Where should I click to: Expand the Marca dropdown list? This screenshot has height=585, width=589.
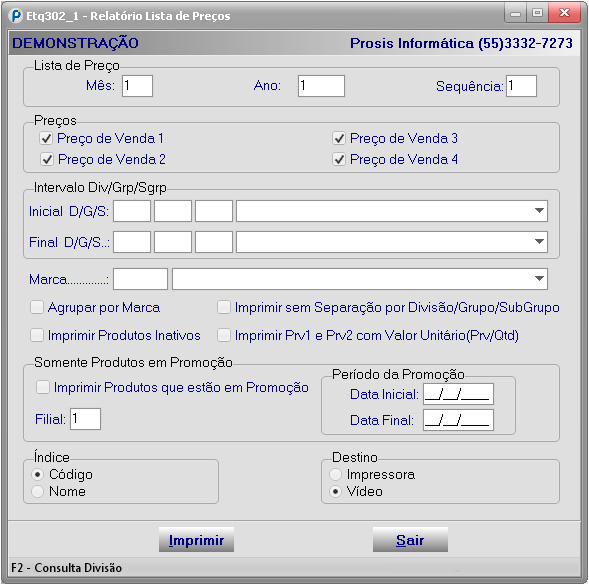(x=539, y=279)
